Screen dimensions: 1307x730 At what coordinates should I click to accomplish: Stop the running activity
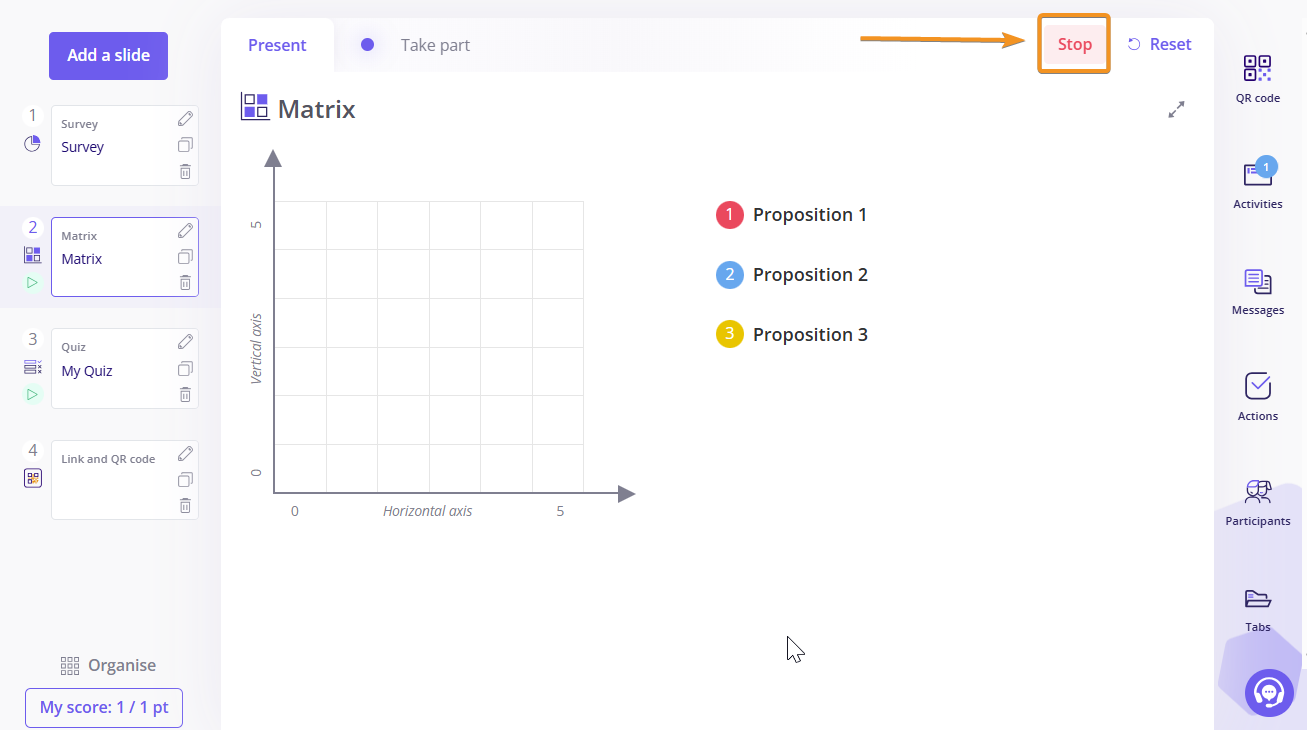1075,44
